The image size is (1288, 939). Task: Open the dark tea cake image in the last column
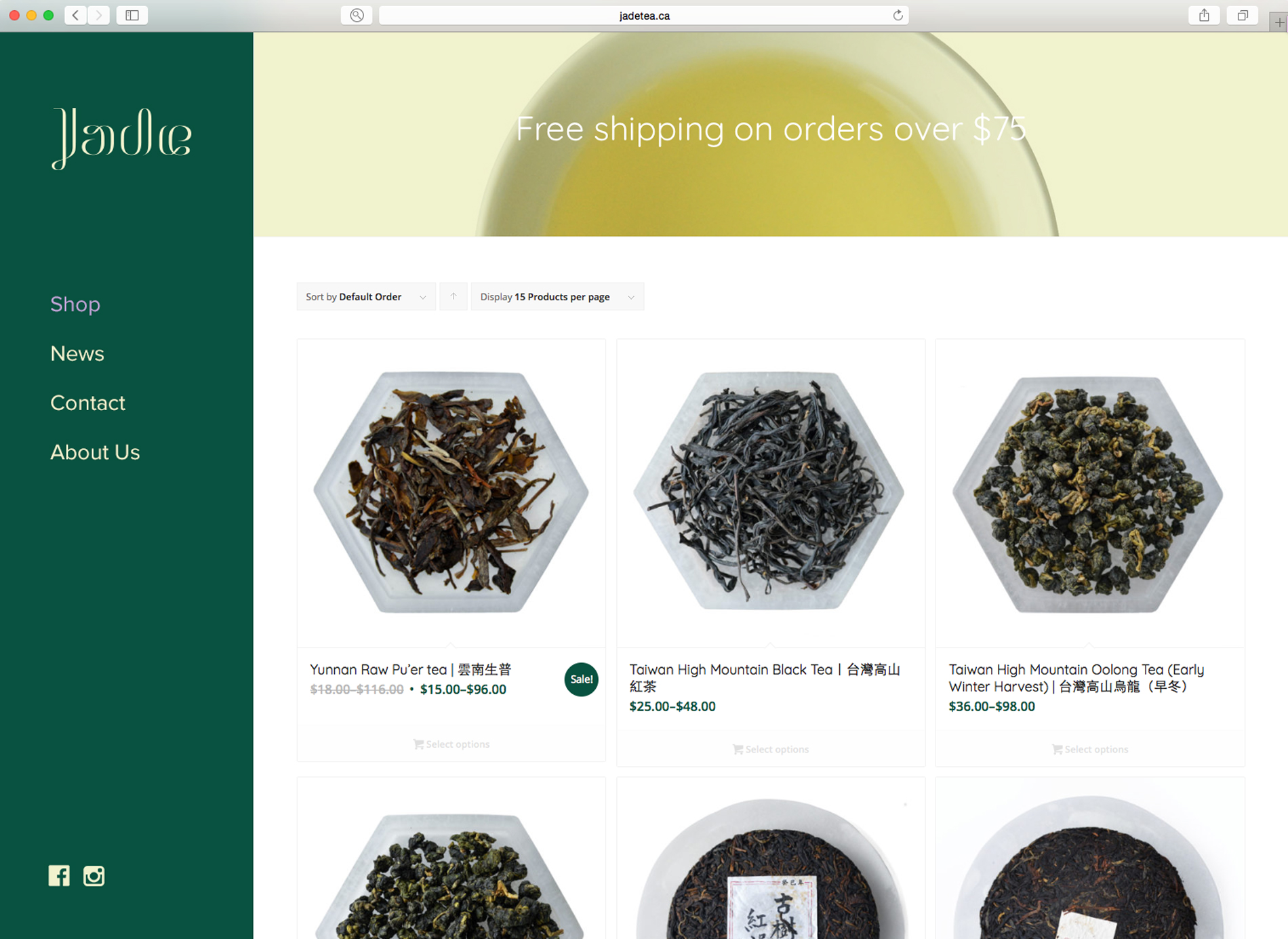[1090, 859]
